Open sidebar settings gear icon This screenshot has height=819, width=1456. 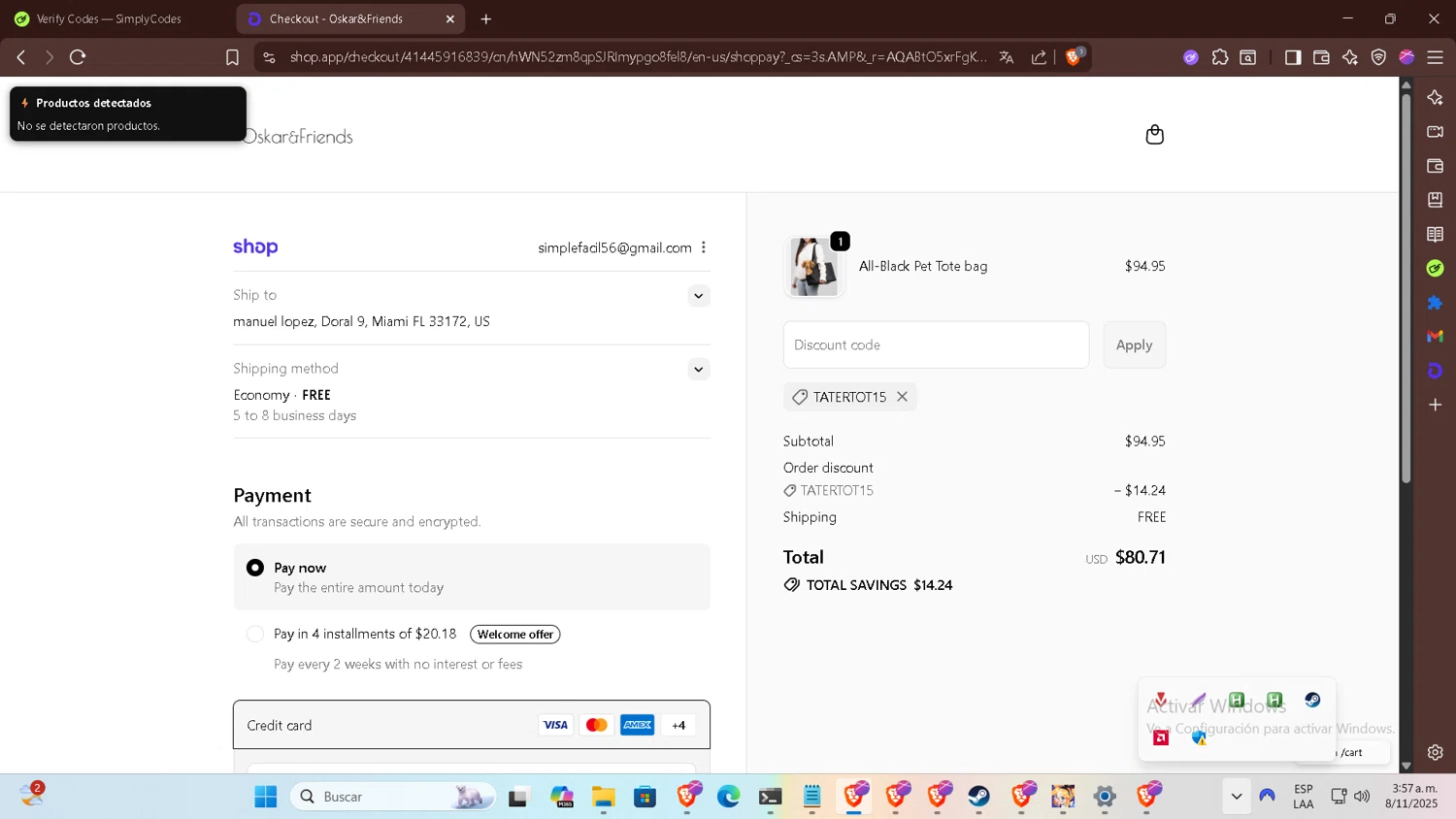pyautogui.click(x=1435, y=752)
